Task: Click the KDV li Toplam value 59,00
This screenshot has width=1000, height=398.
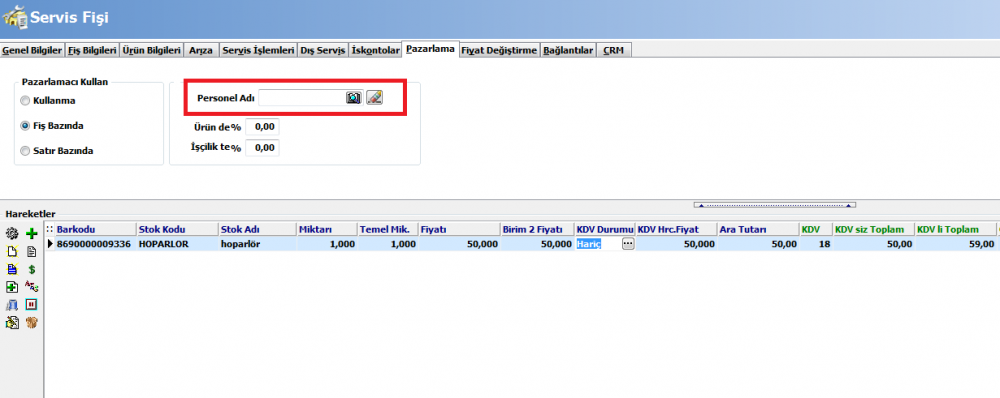Action: point(955,244)
